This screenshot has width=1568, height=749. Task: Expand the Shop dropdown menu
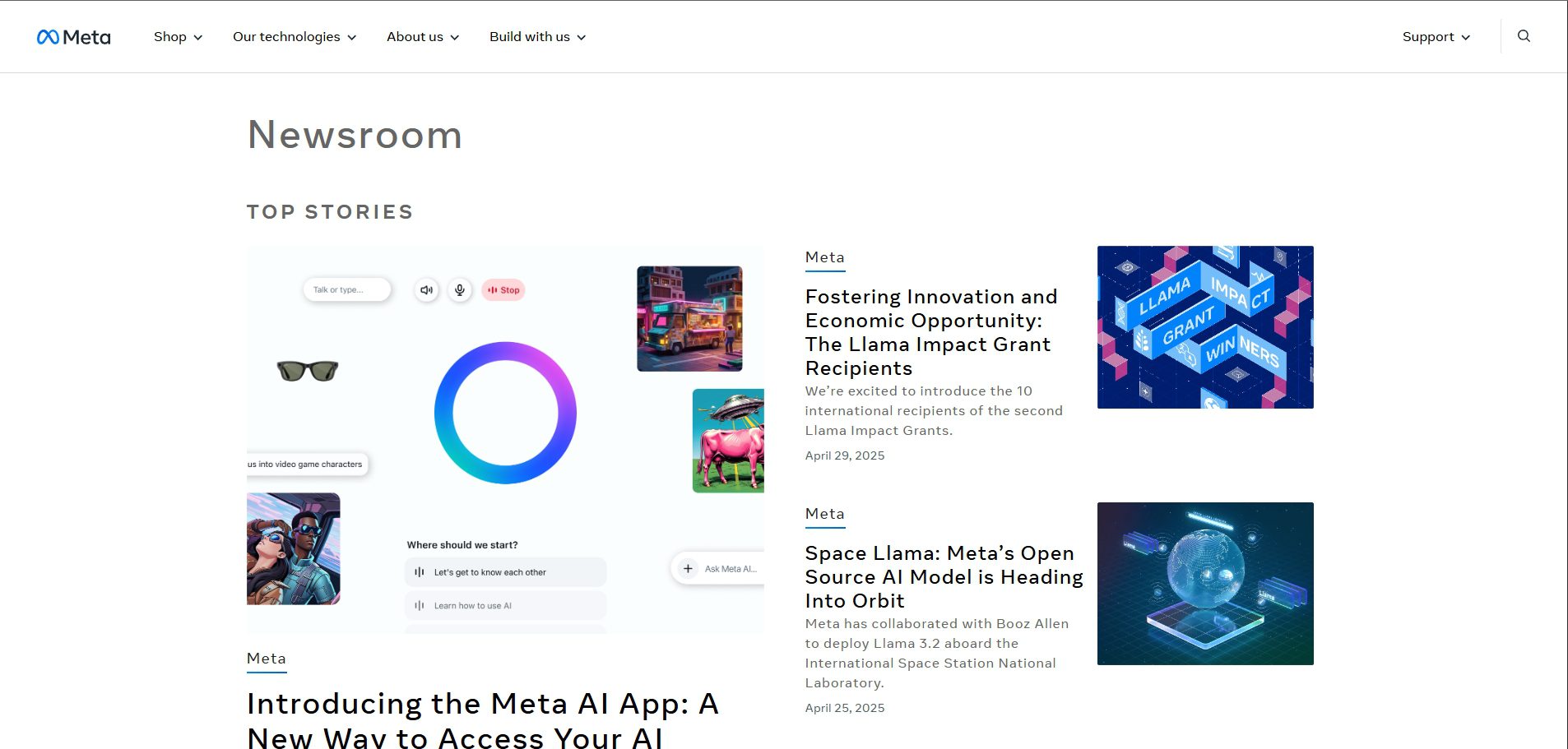[x=178, y=37]
